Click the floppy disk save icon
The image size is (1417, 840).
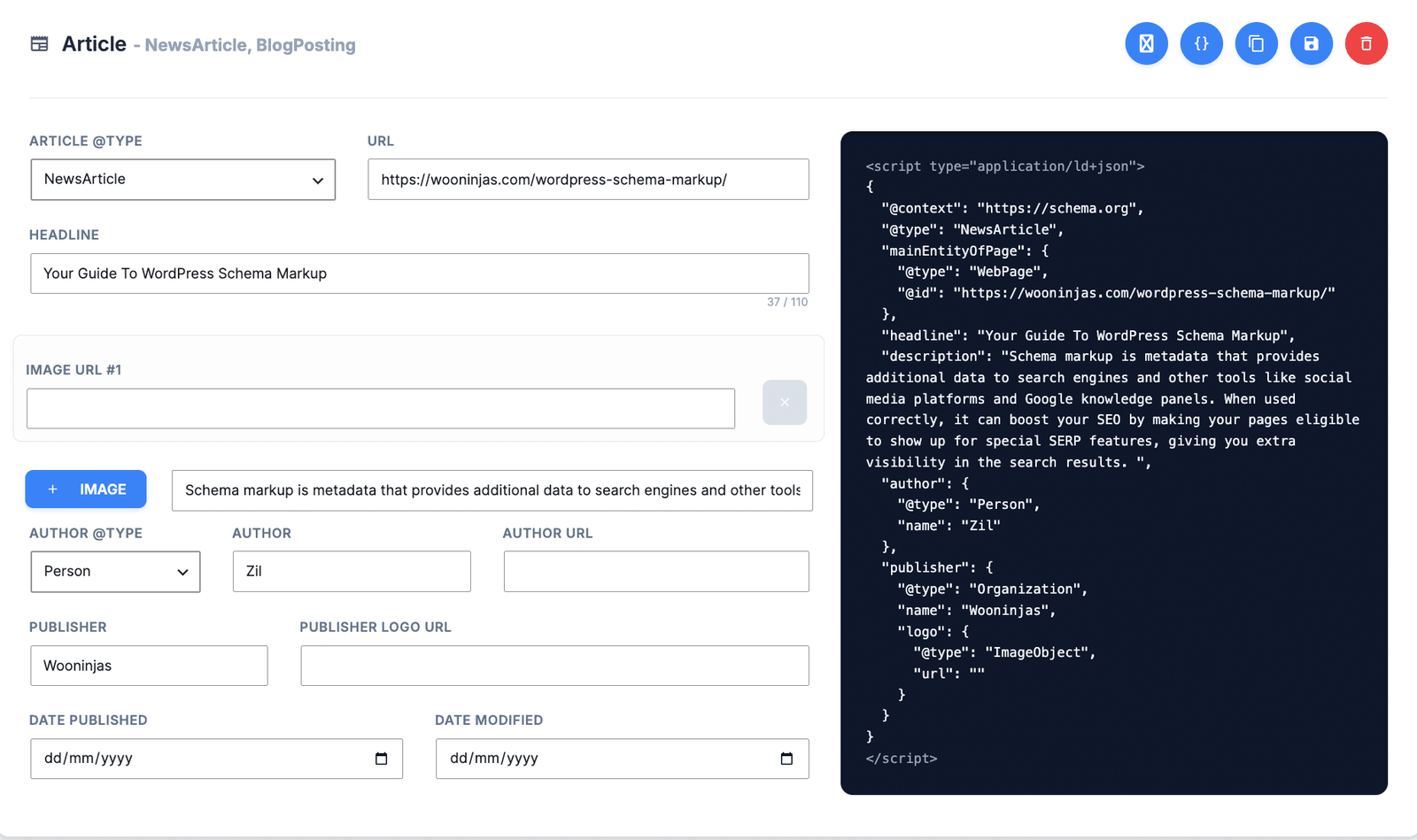(1311, 43)
